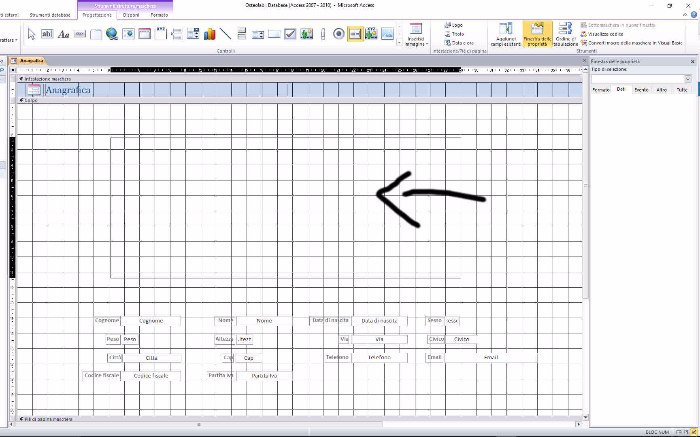Choose the Web Browser control
The image size is (700, 437).
pyautogui.click(x=128, y=34)
